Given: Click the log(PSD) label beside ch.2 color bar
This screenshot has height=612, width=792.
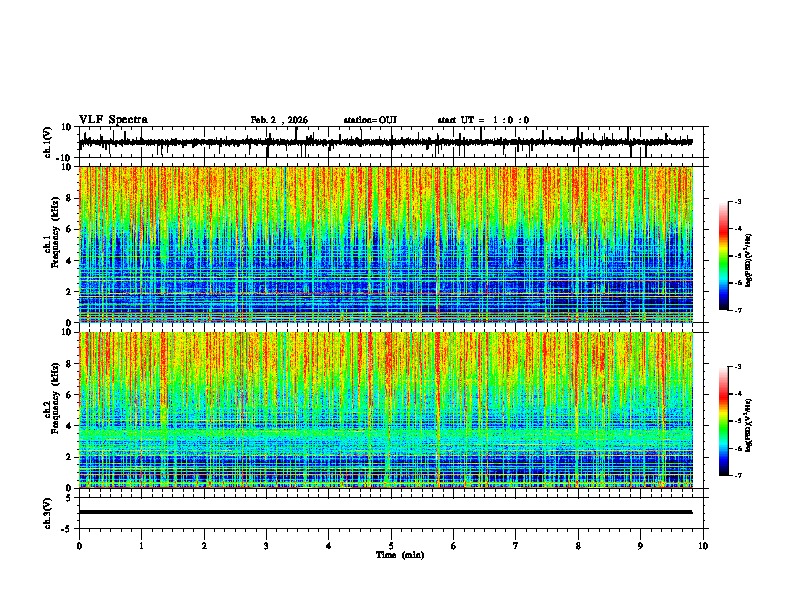Looking at the screenshot, I should pos(749,426).
